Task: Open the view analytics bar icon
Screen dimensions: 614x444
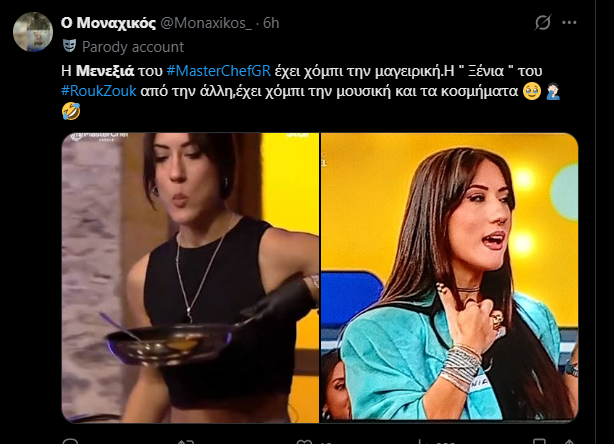Action: [421, 442]
